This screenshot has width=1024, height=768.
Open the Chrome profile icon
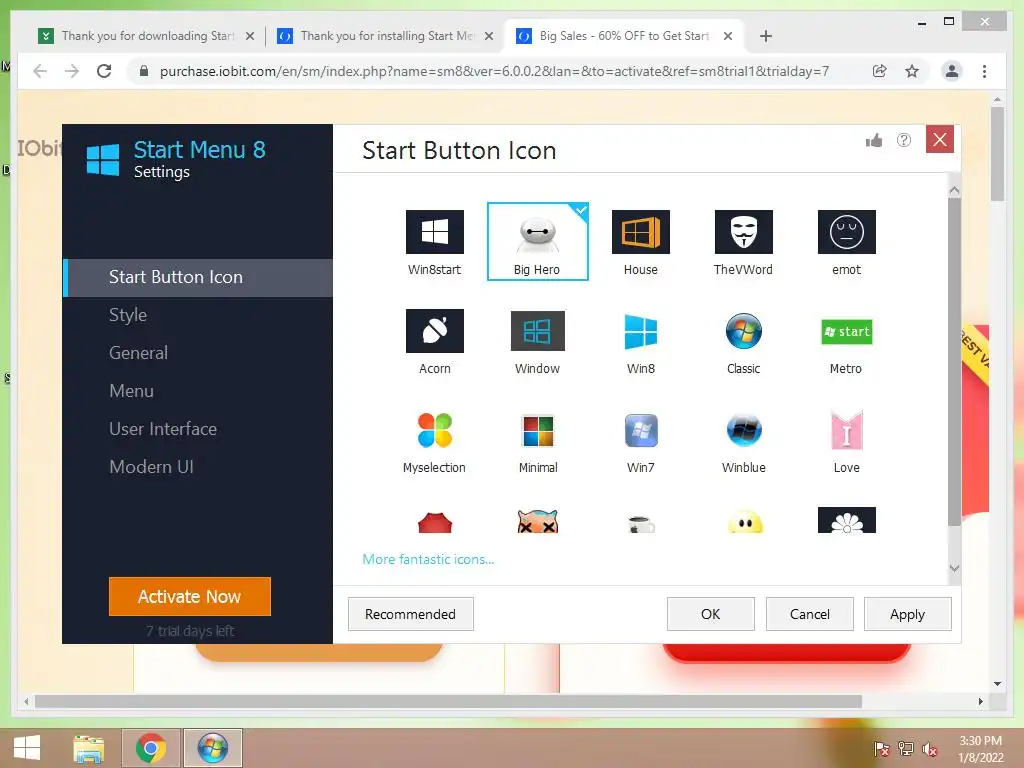pos(952,71)
